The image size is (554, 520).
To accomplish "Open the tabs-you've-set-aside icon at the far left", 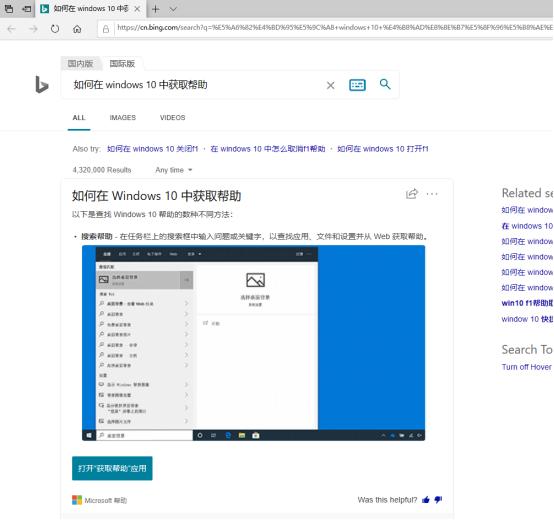I will tap(8, 9).
